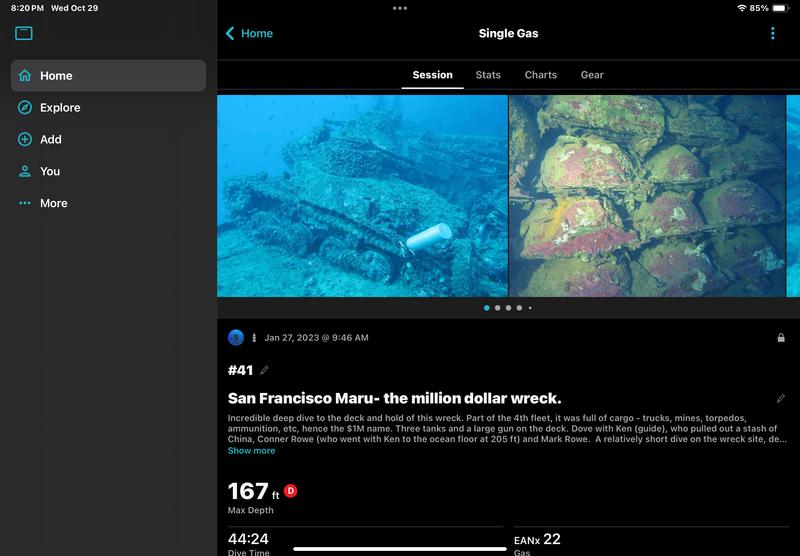Click the Explore compass icon
The height and width of the screenshot is (556, 800).
24,108
